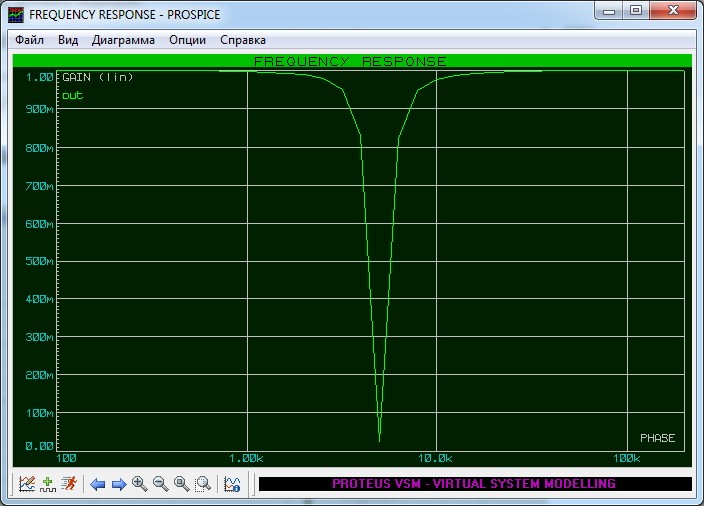The width and height of the screenshot is (704, 506).
Task: Click the 900m gain axis value
Action: (x=40, y=109)
